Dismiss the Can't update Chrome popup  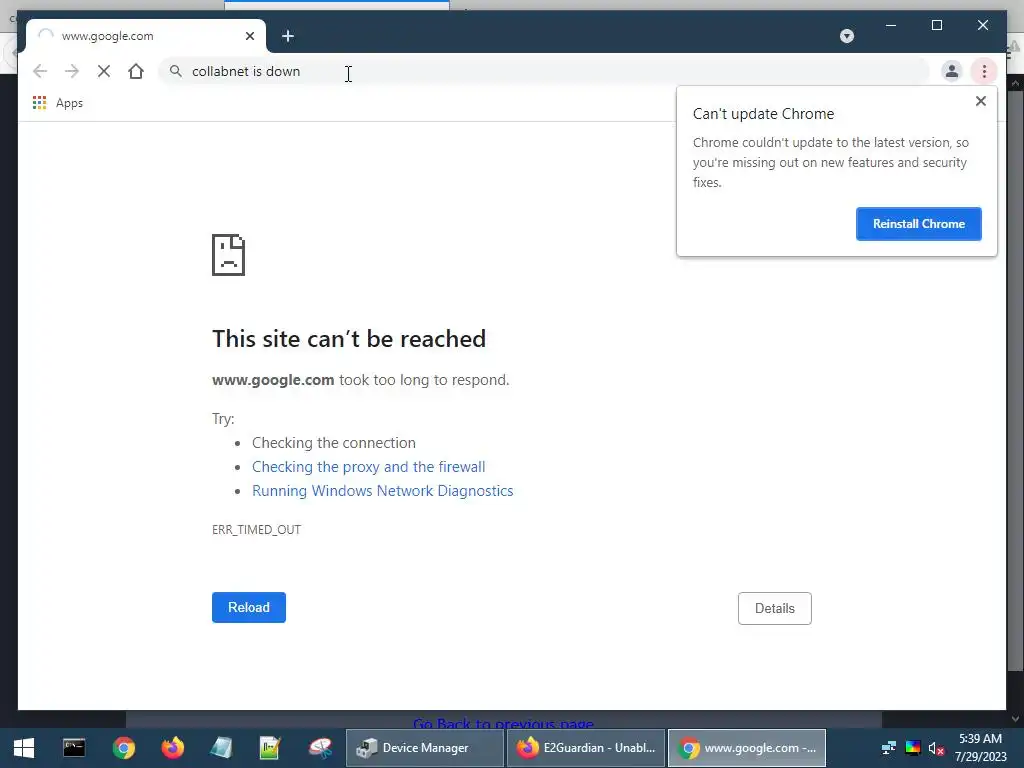[x=980, y=101]
